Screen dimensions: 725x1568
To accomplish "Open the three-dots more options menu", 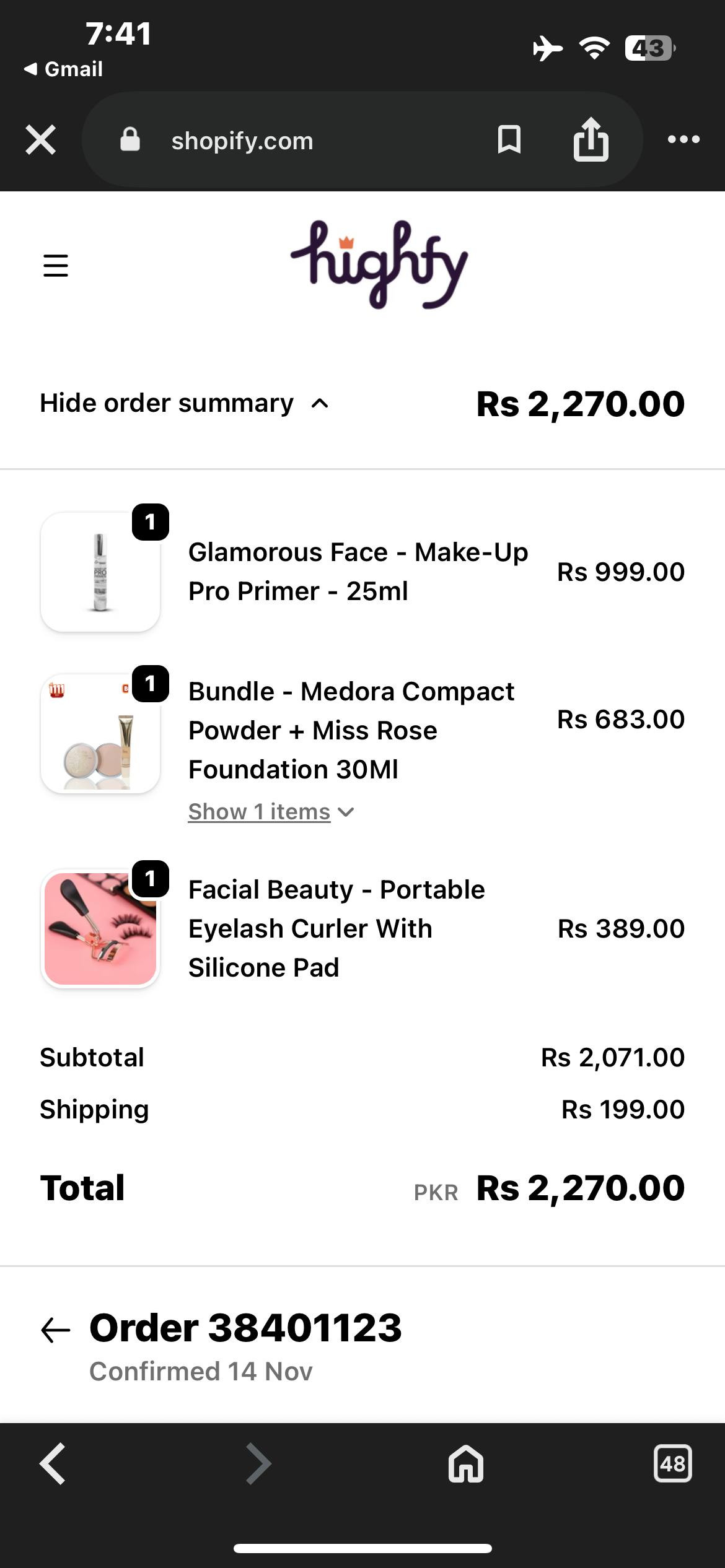I will point(683,139).
